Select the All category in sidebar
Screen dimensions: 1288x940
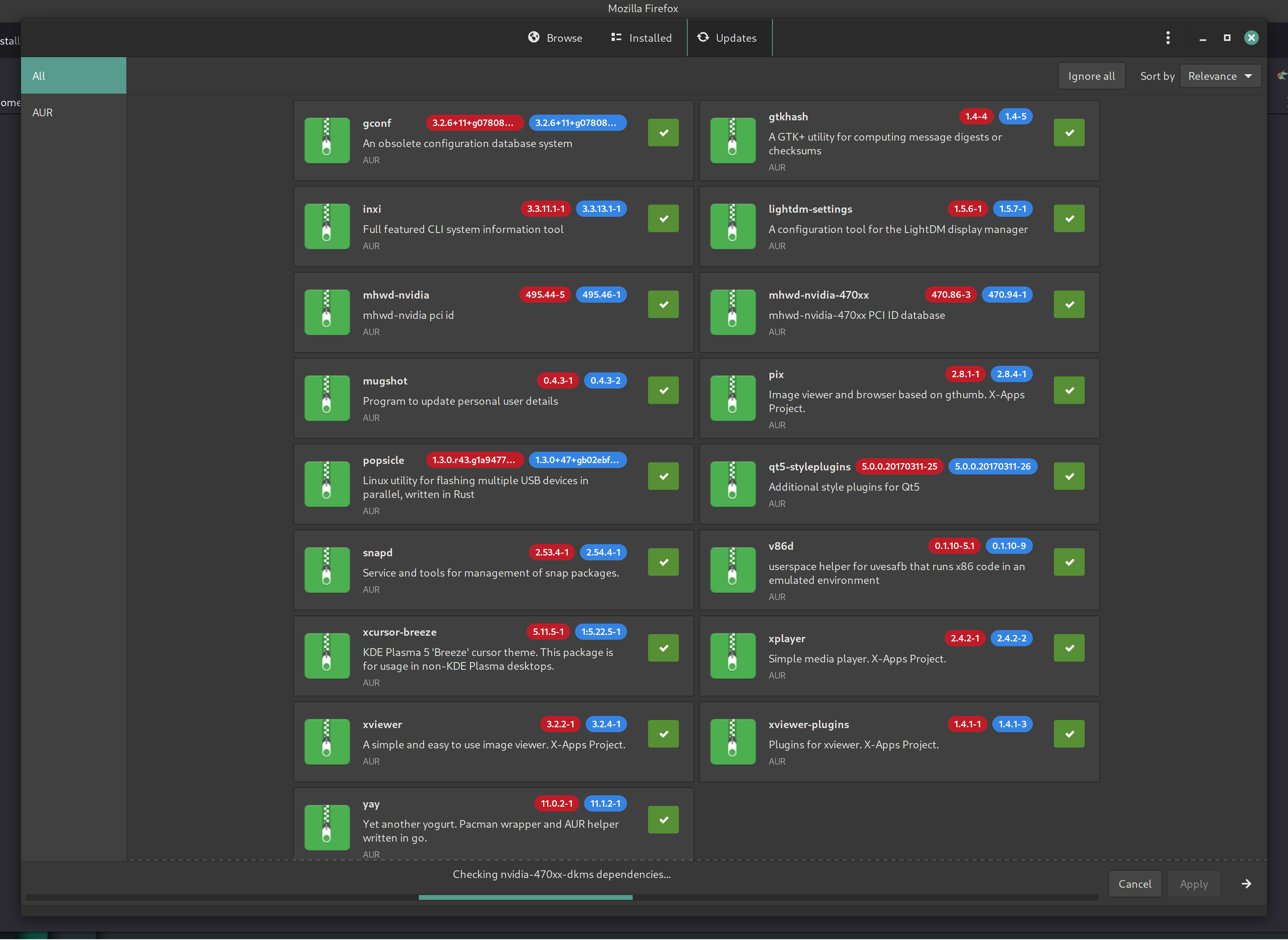coord(73,76)
